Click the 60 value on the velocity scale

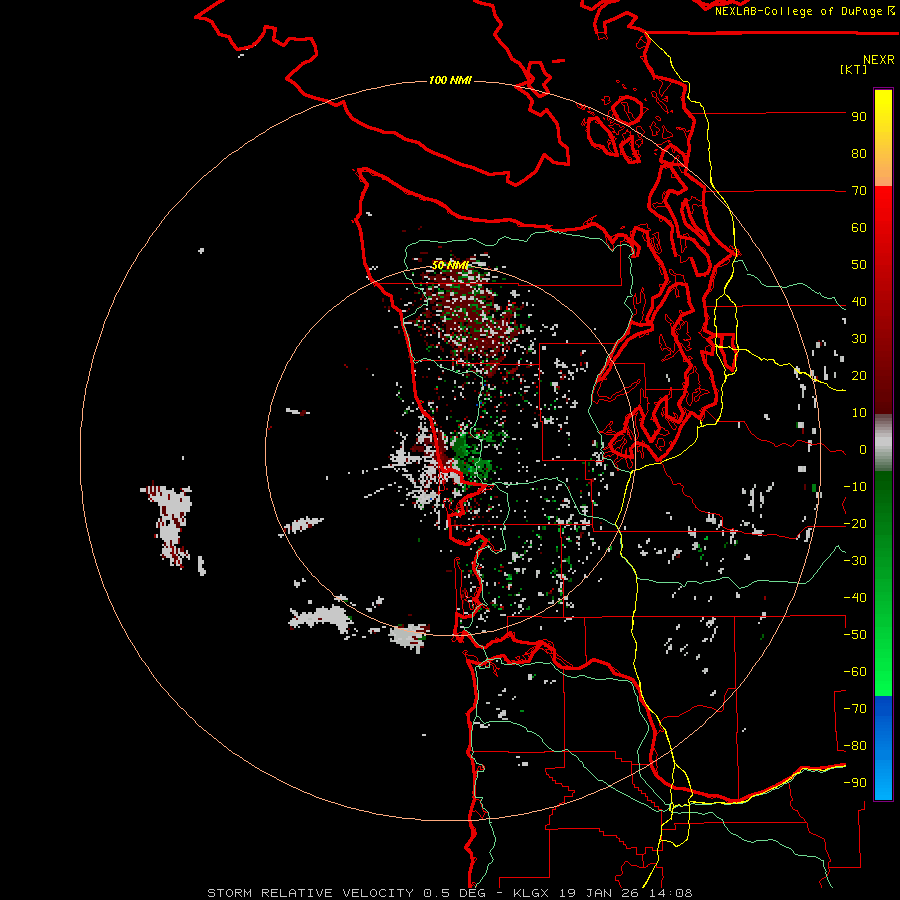click(x=859, y=227)
